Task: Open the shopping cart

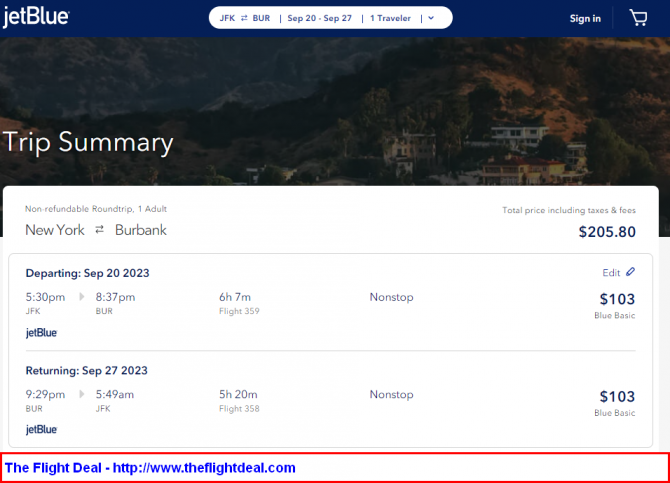Action: pos(638,18)
